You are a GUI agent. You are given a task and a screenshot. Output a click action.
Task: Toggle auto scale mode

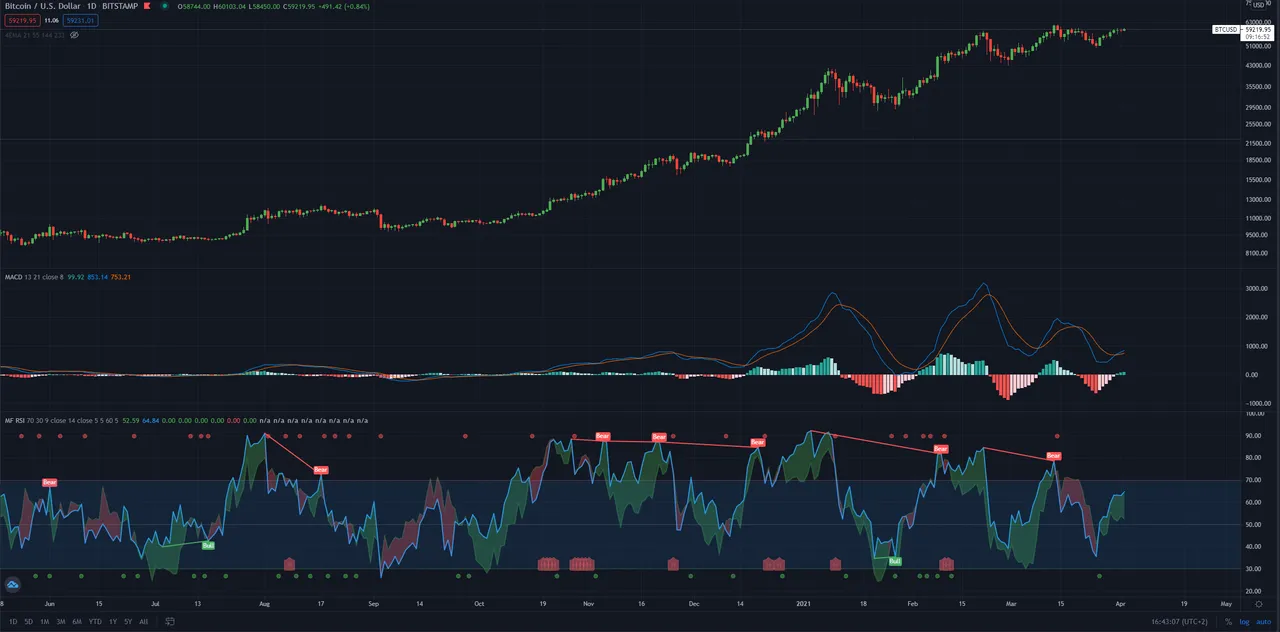(1264, 621)
